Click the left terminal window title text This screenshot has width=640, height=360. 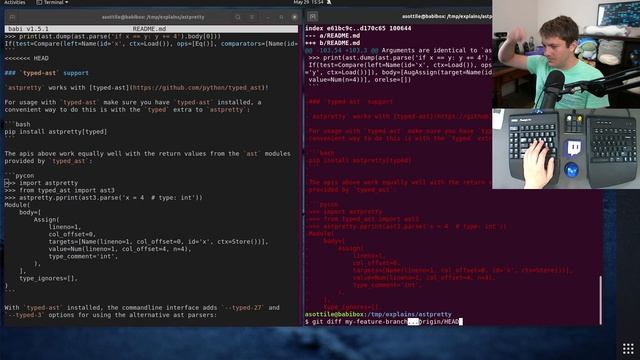pos(153,17)
